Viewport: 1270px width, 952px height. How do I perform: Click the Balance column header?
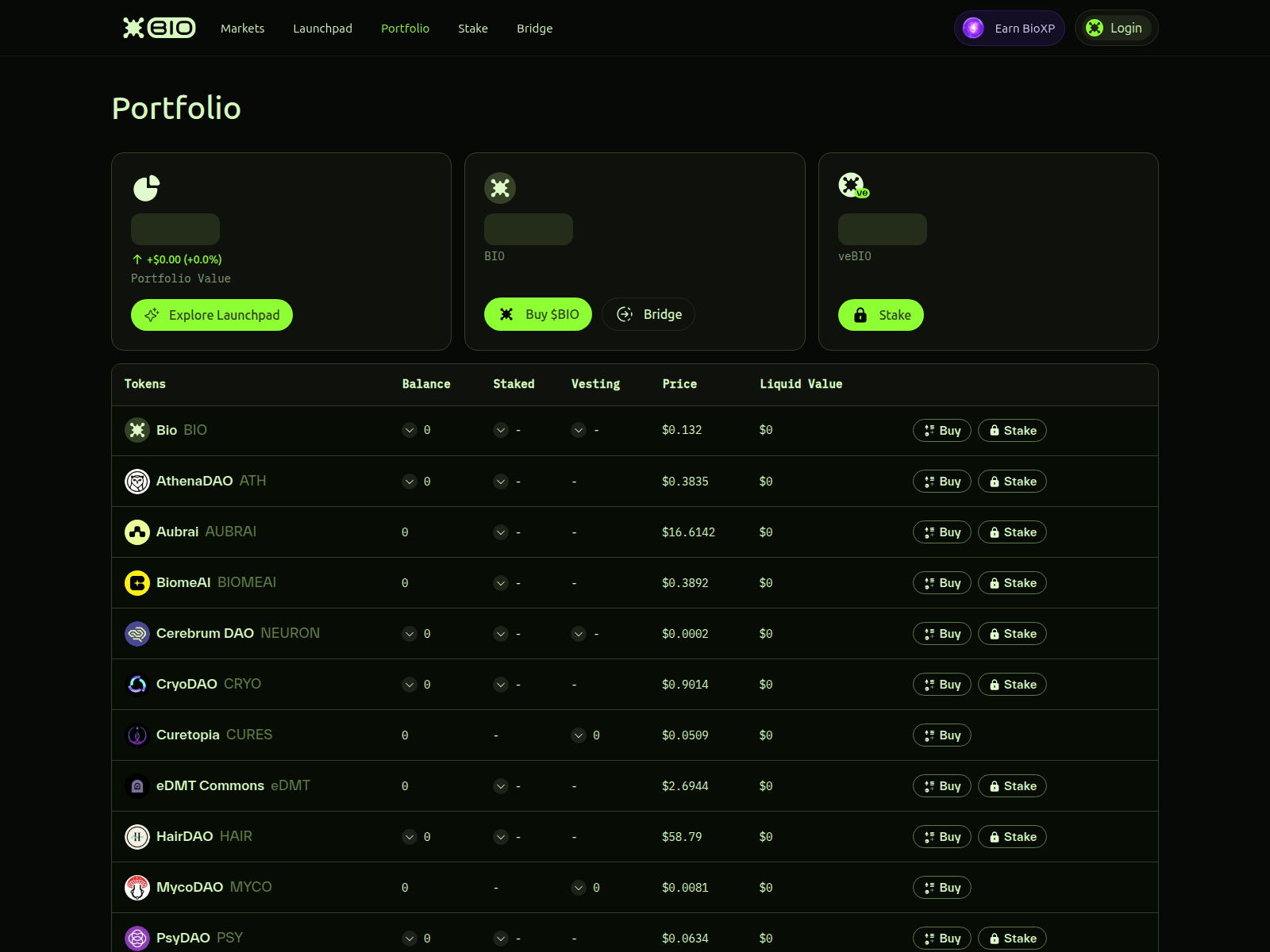(x=426, y=384)
